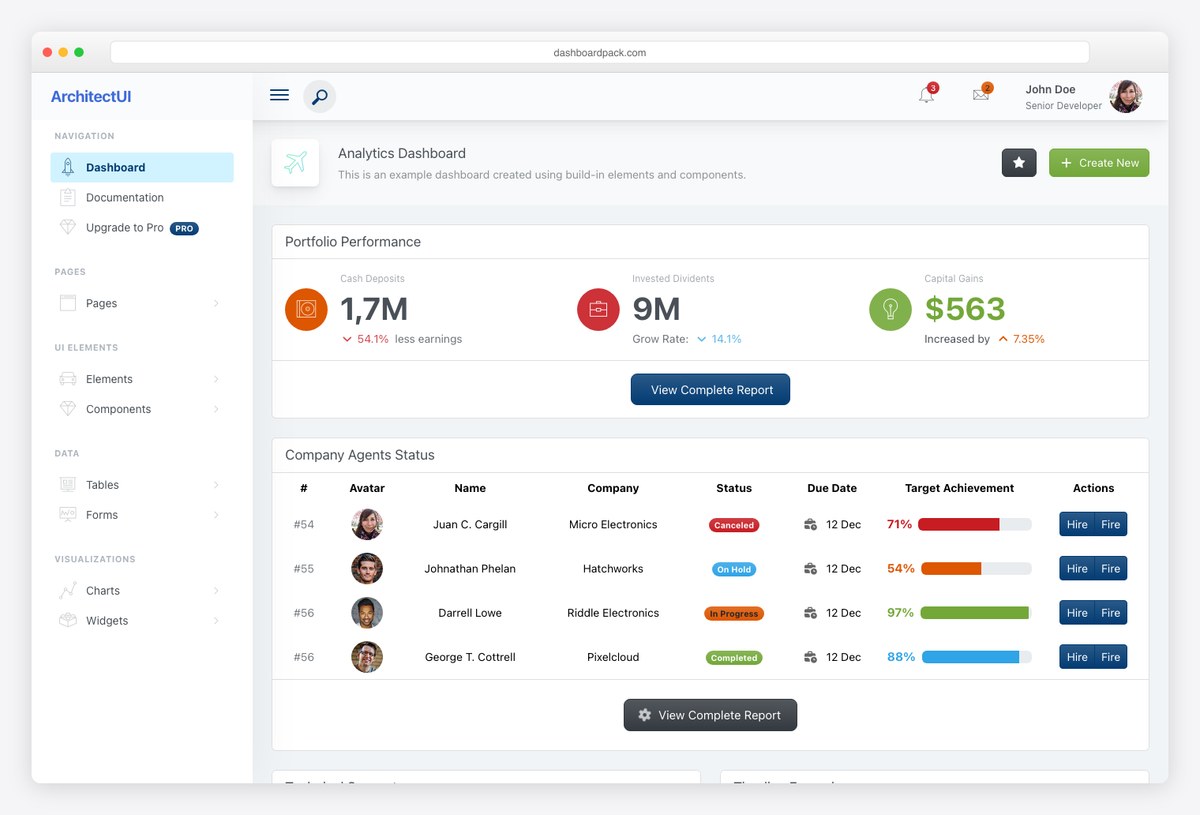
Task: Open the search magnifier icon
Action: (319, 96)
